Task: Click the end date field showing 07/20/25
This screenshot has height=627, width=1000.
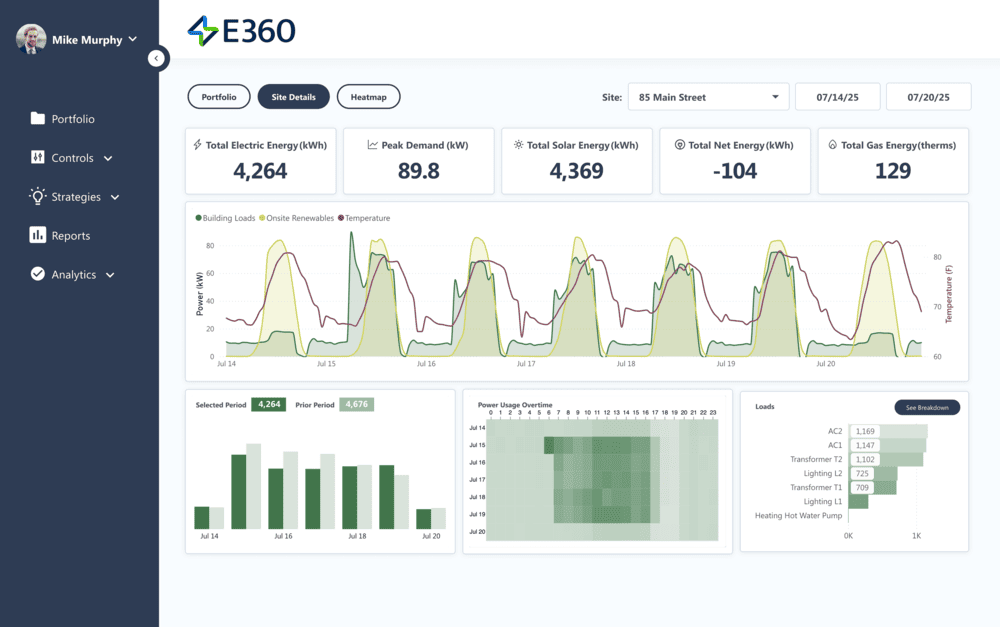Action: point(928,96)
